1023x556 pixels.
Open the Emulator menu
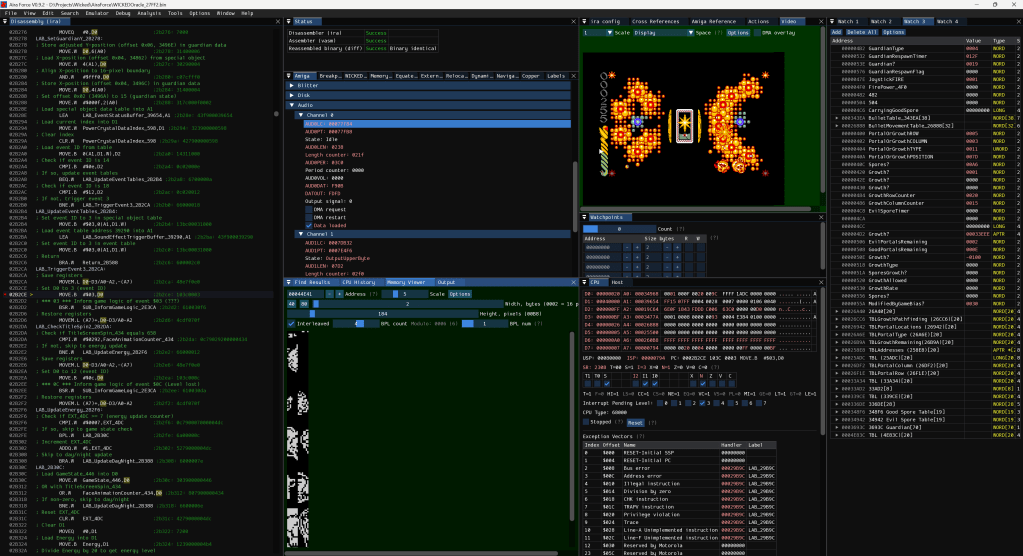click(x=99, y=13)
